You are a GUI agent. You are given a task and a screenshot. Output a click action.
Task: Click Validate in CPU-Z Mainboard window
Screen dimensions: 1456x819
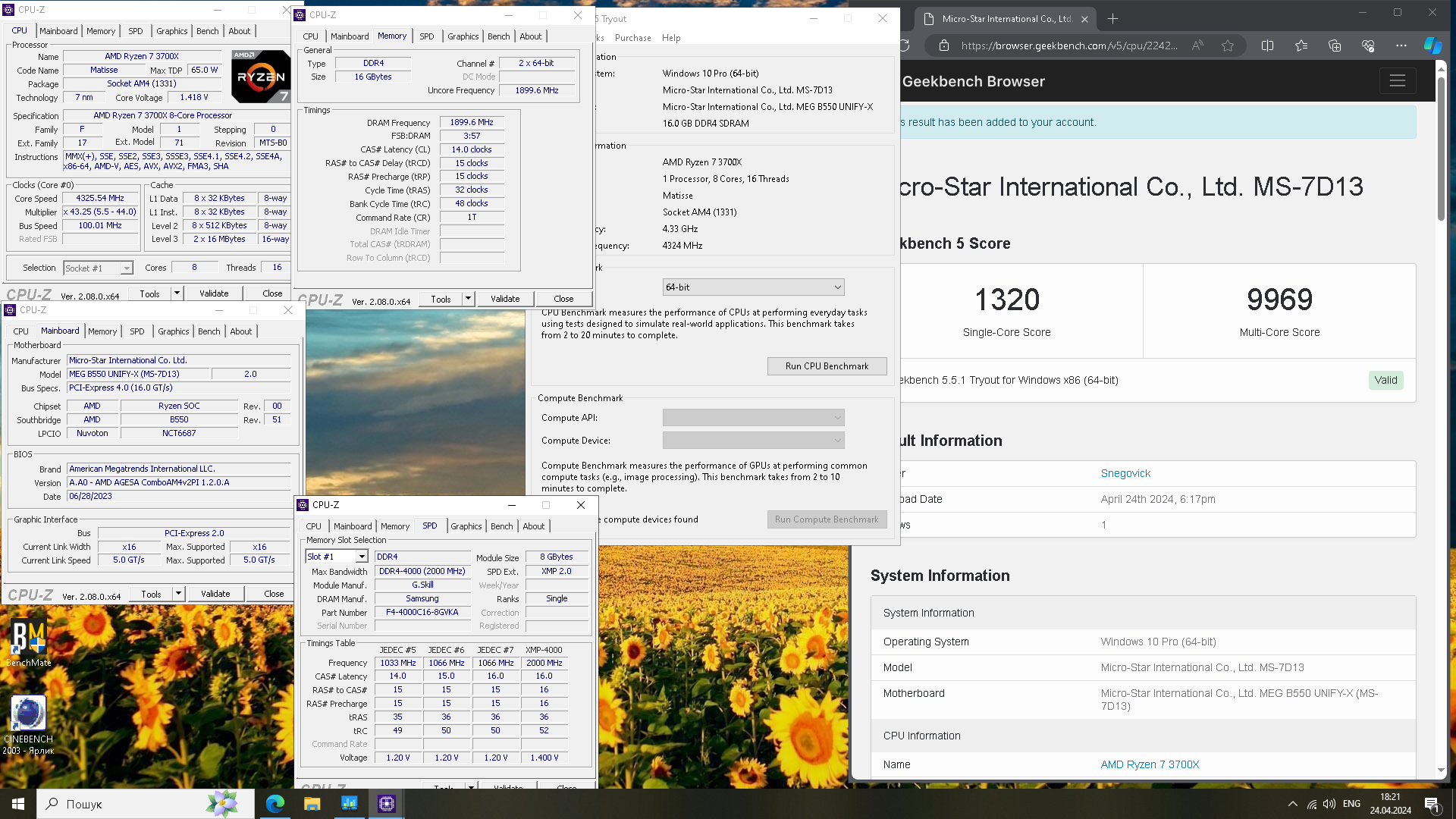215,594
